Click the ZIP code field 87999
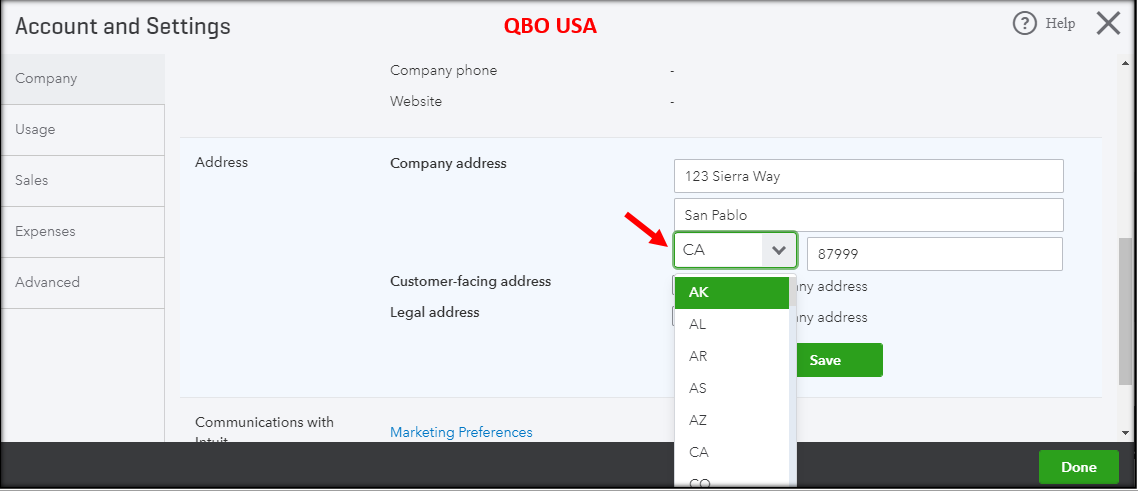The image size is (1138, 491). point(935,254)
